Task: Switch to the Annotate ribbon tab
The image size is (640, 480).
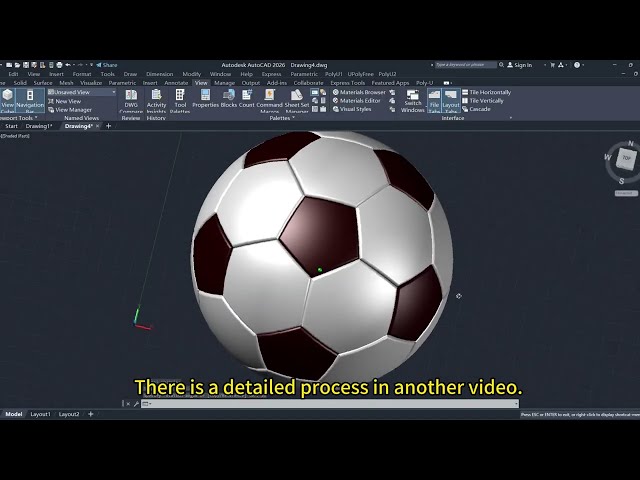Action: pos(176,83)
